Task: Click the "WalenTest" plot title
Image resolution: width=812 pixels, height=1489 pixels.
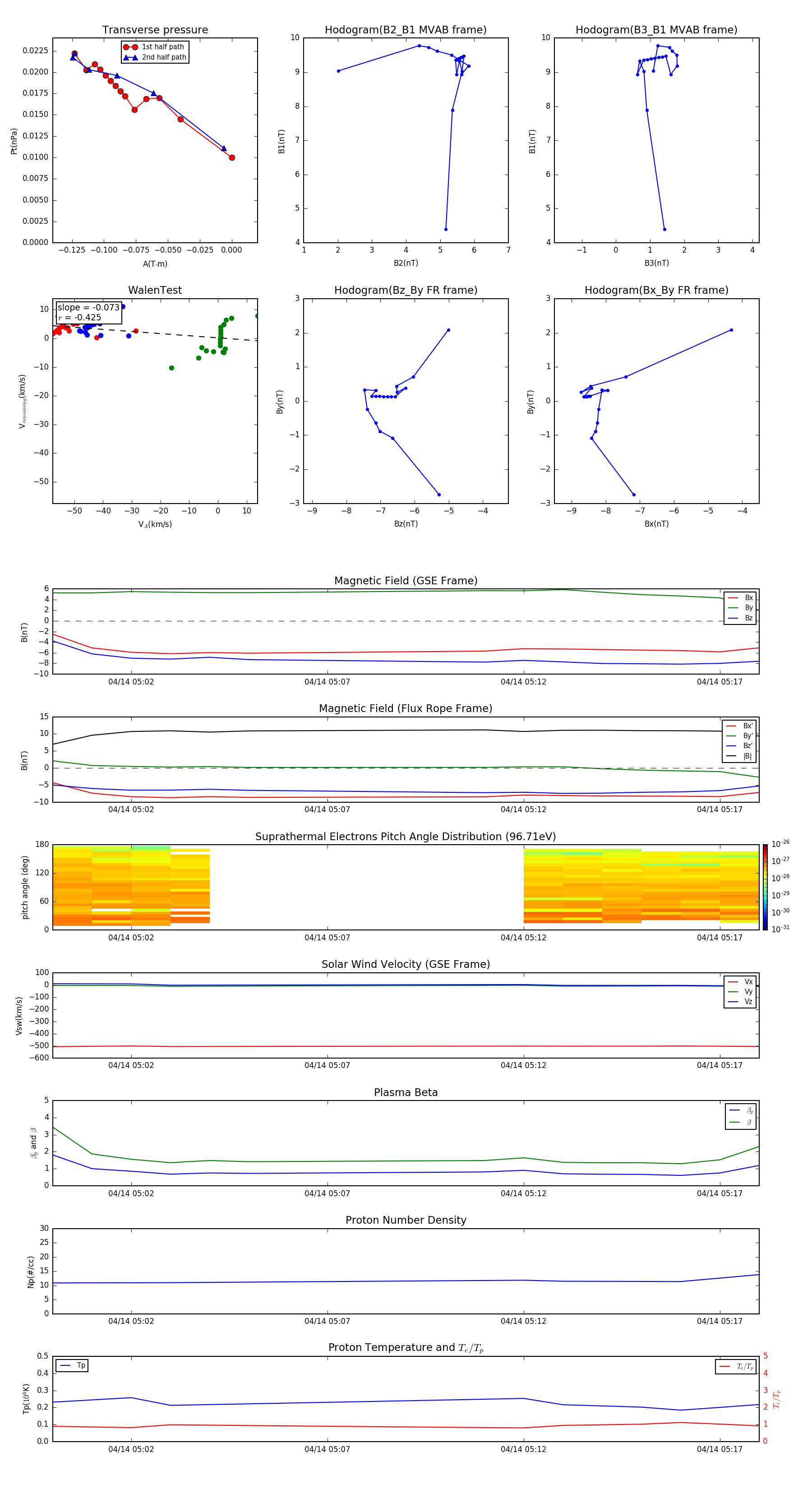Action: coord(155,290)
